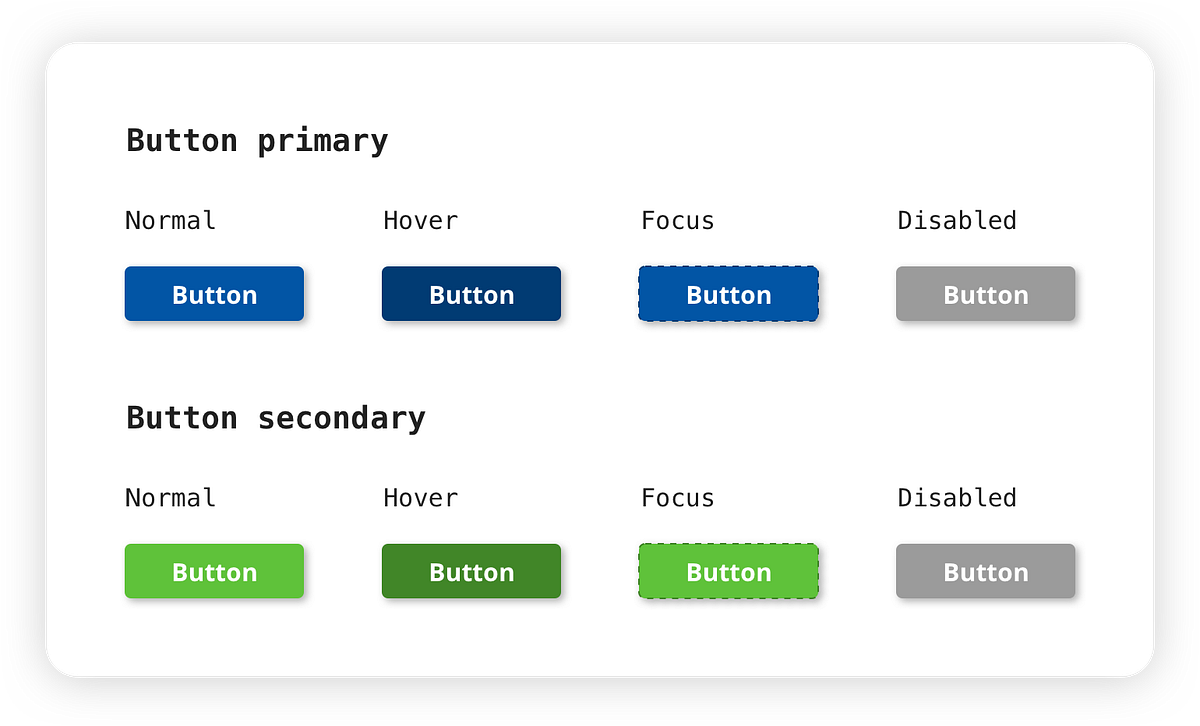Select the Button secondary heading text
Image resolution: width=1200 pixels, height=726 pixels.
pos(275,418)
